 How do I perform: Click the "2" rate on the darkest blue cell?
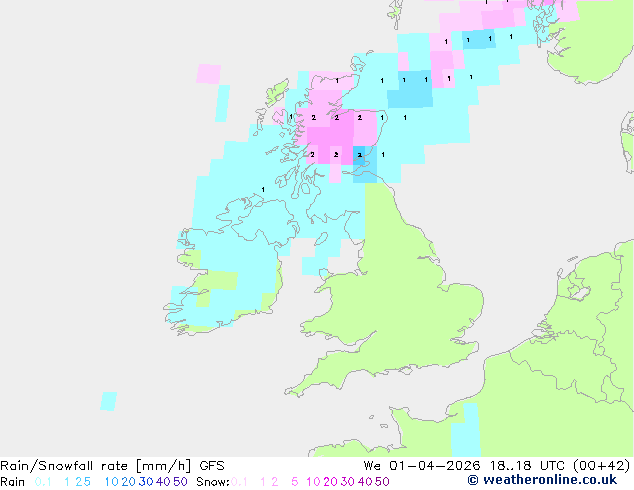(359, 155)
